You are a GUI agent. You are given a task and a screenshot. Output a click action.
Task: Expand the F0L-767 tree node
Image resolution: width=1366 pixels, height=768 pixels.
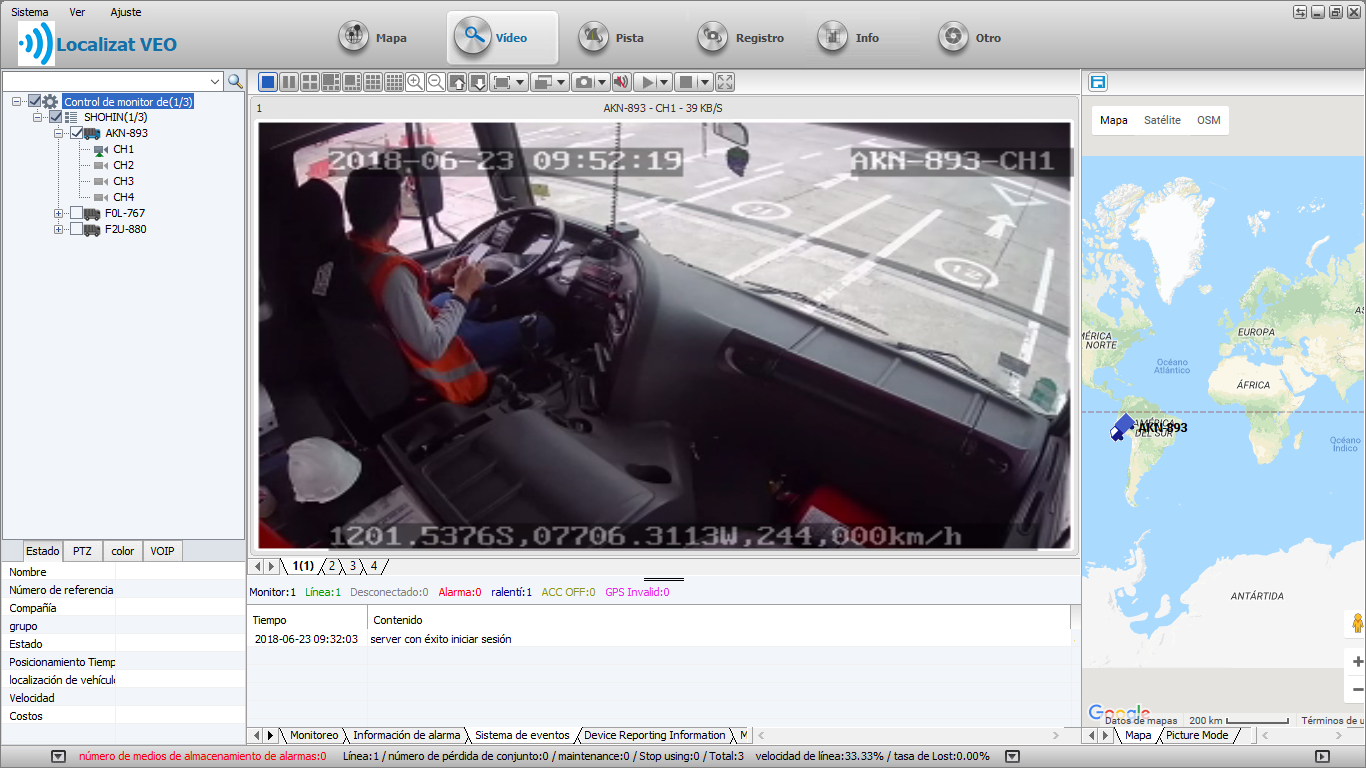(x=59, y=213)
